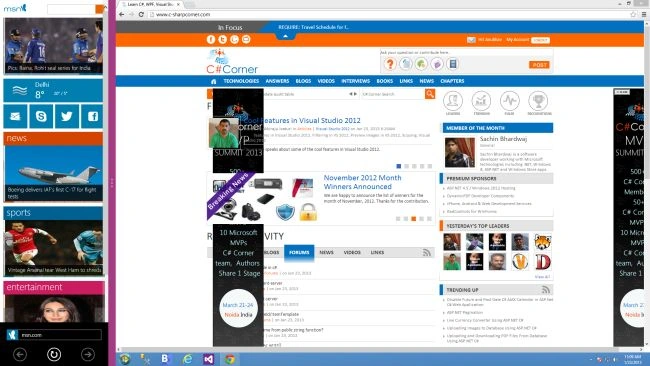The width and height of the screenshot is (650, 366).
Task: Switch to the News activity tab
Action: (x=327, y=252)
